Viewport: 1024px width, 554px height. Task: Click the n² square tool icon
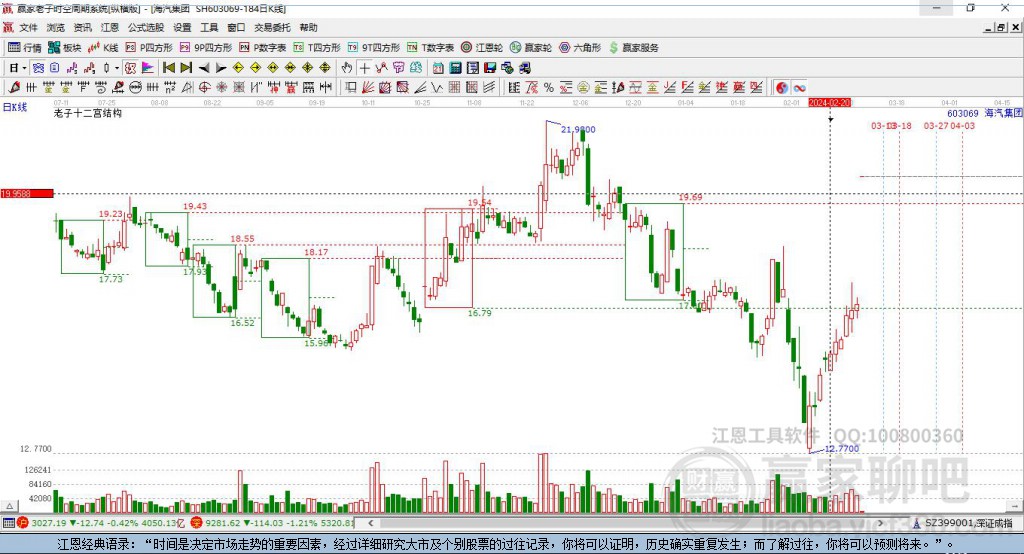coord(170,88)
